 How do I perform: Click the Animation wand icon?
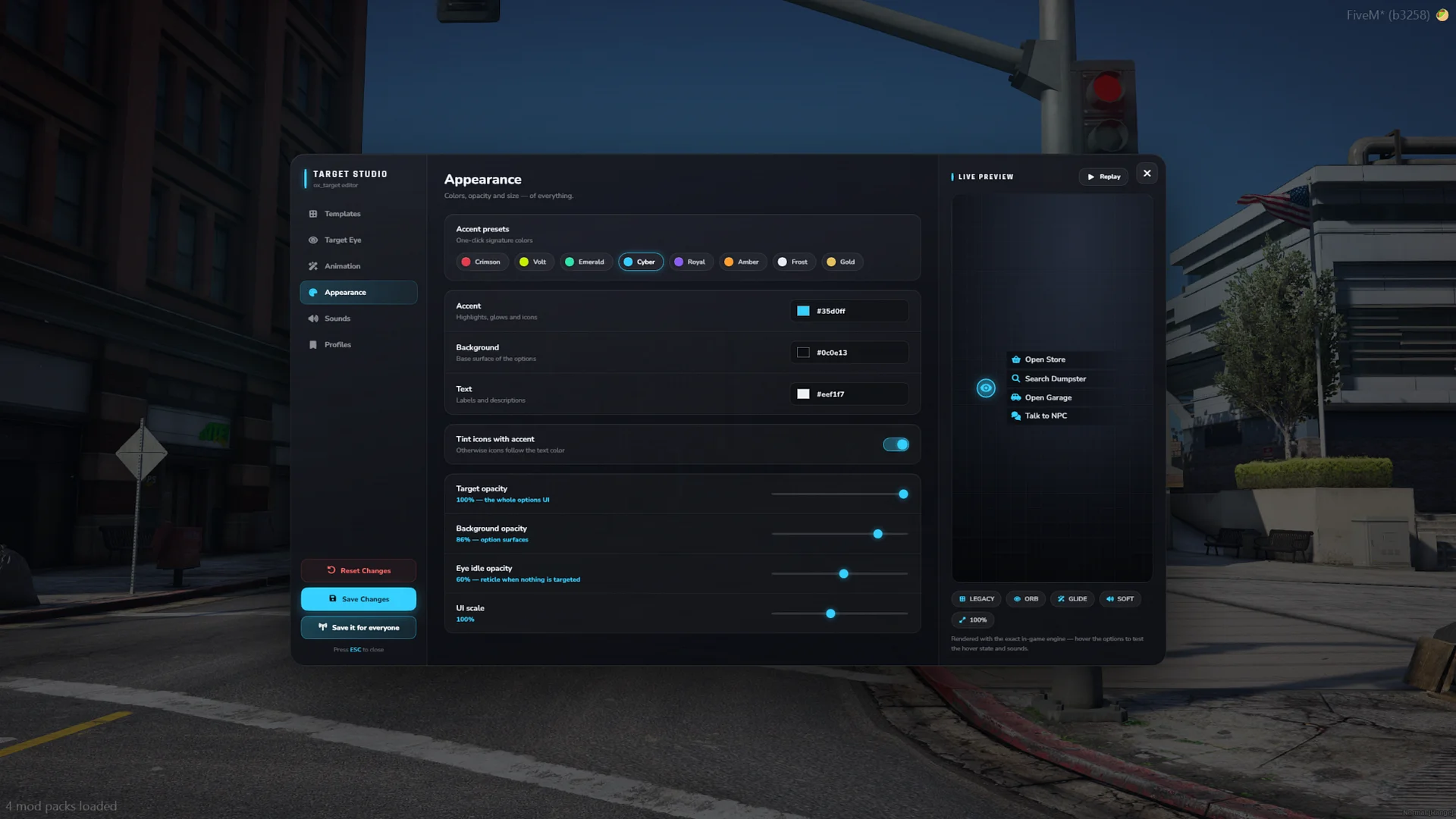313,266
